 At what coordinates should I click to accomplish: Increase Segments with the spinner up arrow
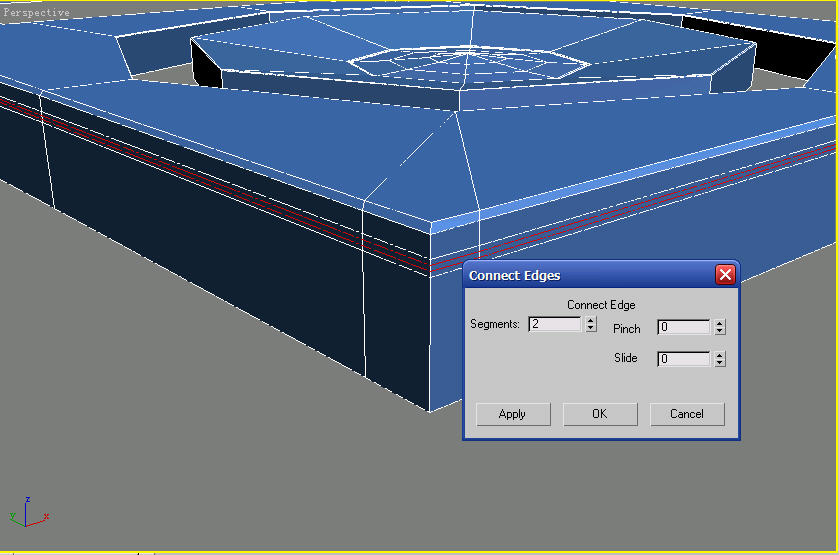pos(591,320)
